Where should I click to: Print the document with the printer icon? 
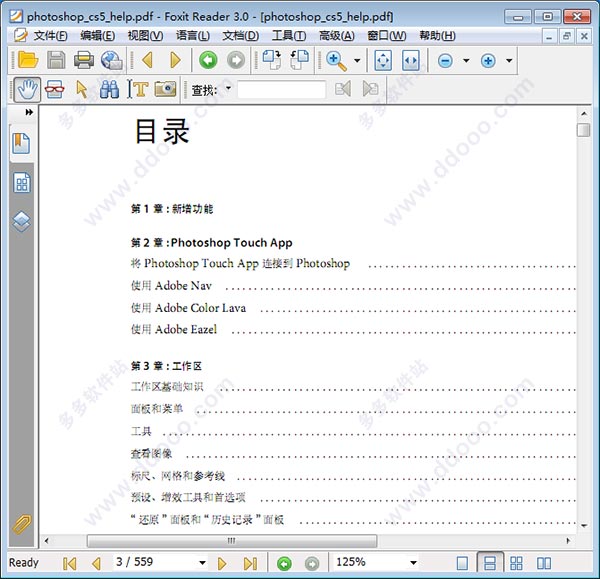[84, 60]
